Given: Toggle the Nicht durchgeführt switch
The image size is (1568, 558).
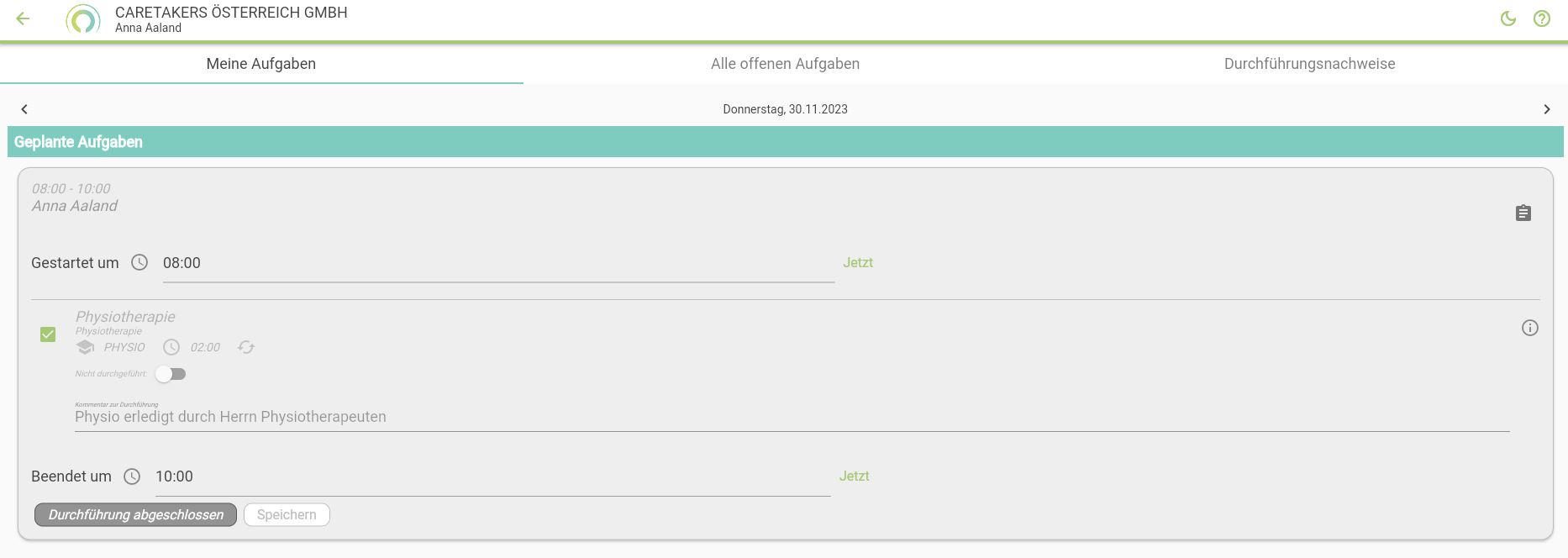Looking at the screenshot, I should 171,374.
